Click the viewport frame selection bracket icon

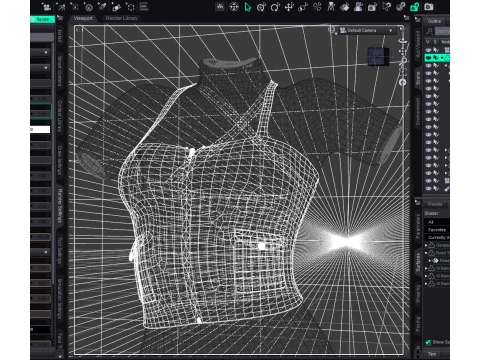[403, 71]
